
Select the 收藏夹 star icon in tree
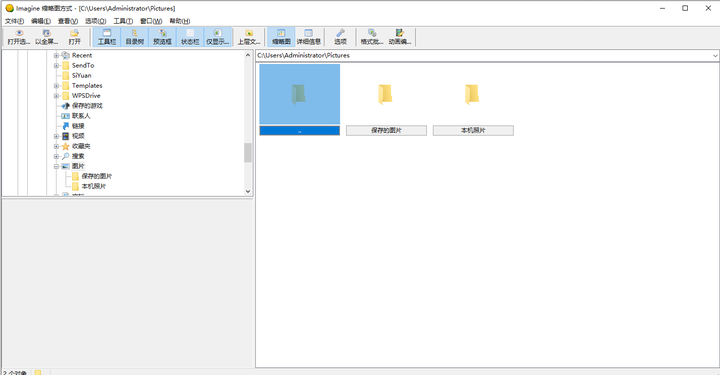pyautogui.click(x=66, y=146)
